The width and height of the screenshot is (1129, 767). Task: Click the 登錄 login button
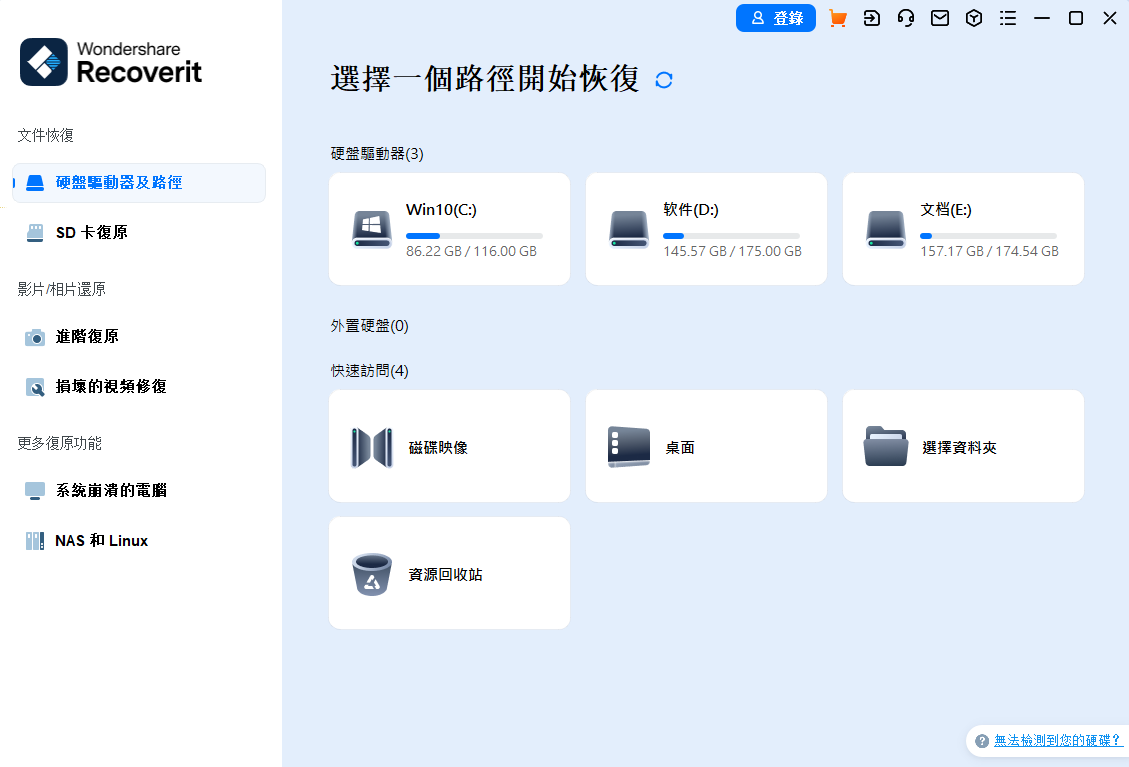[776, 18]
